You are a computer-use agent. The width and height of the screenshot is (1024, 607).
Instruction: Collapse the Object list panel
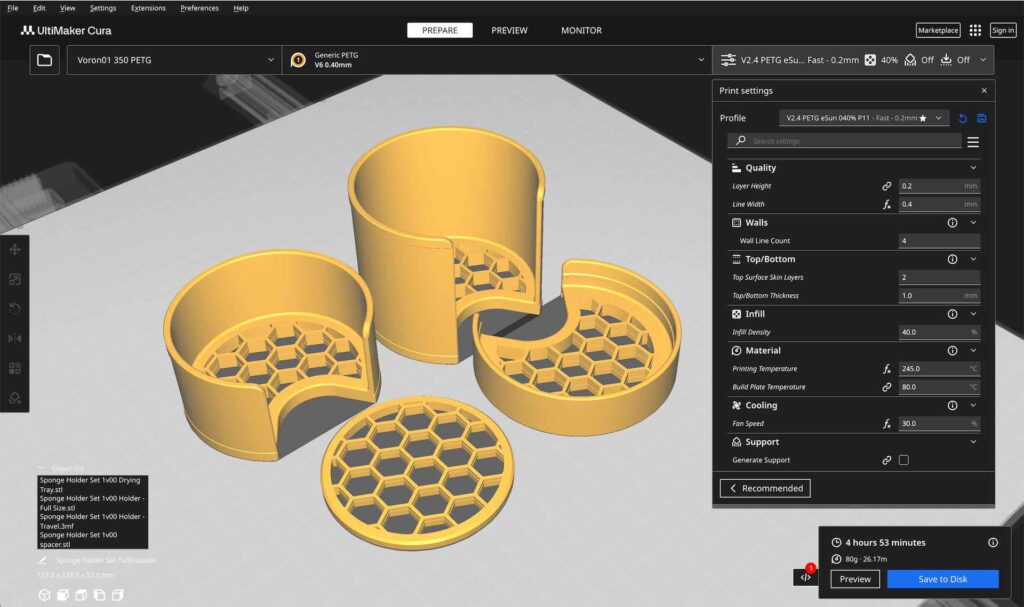tap(41, 468)
